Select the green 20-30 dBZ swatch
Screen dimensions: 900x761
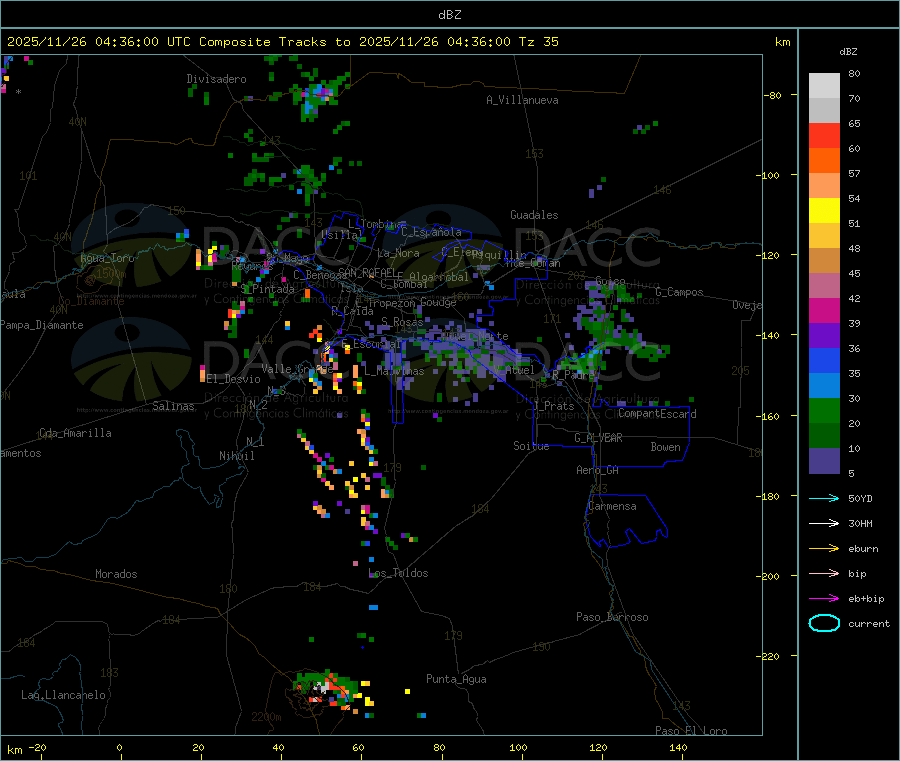click(824, 410)
